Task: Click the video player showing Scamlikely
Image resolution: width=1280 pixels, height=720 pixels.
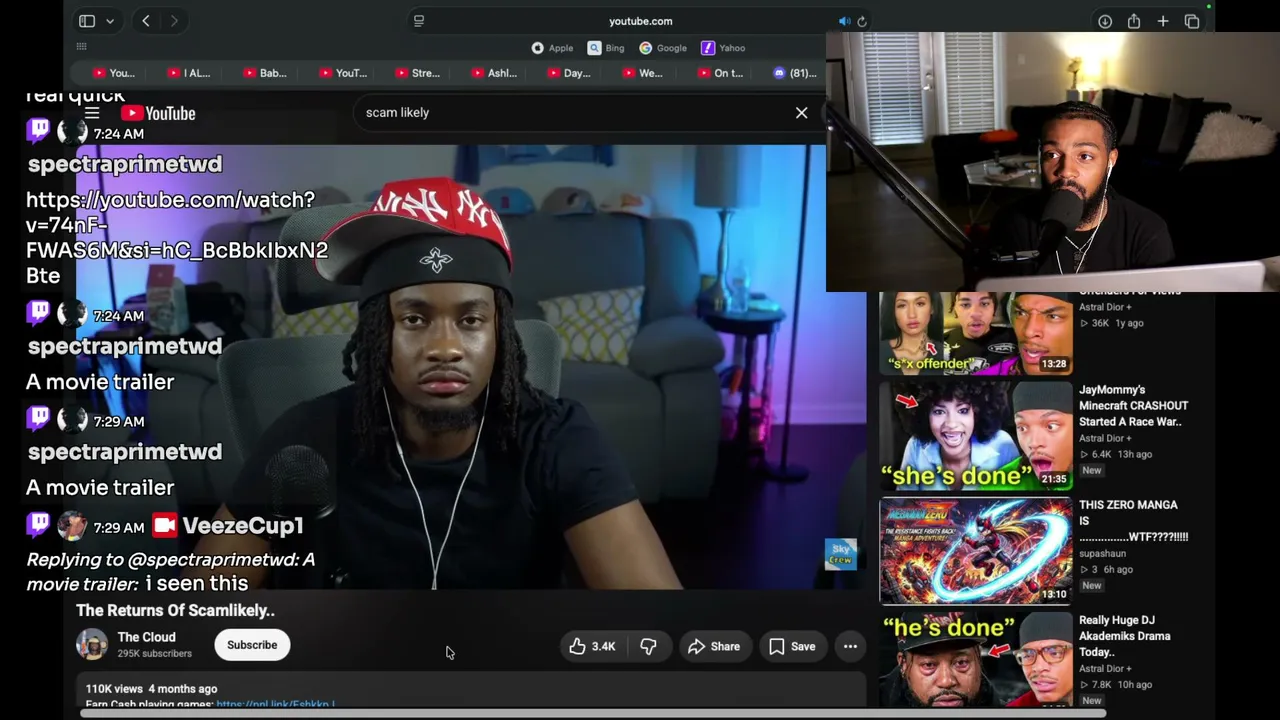Action: coord(470,367)
